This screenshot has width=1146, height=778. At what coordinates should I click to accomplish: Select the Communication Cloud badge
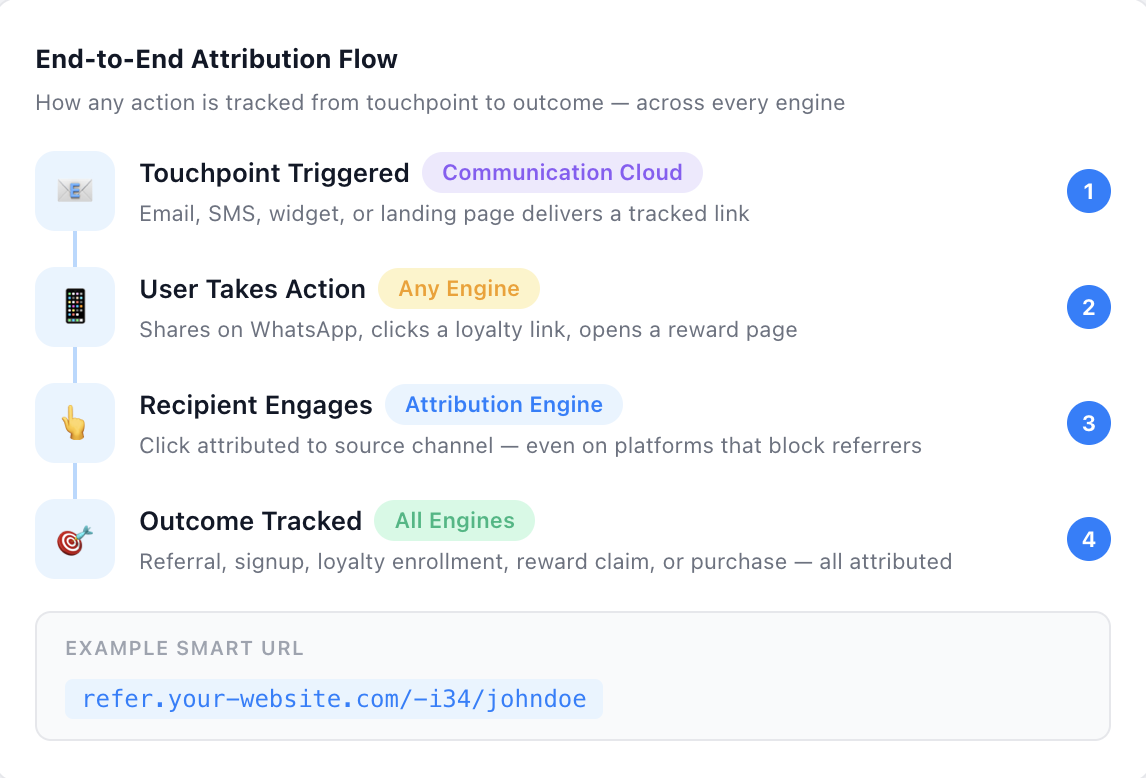562,173
